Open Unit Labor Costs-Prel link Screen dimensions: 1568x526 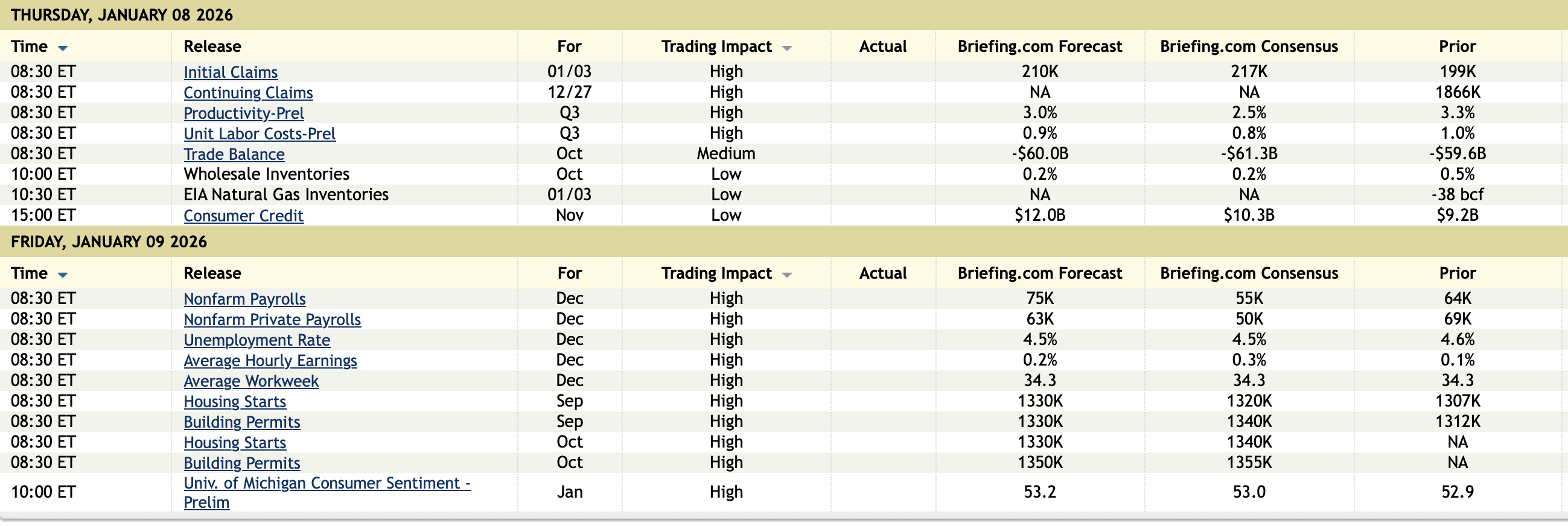[260, 134]
